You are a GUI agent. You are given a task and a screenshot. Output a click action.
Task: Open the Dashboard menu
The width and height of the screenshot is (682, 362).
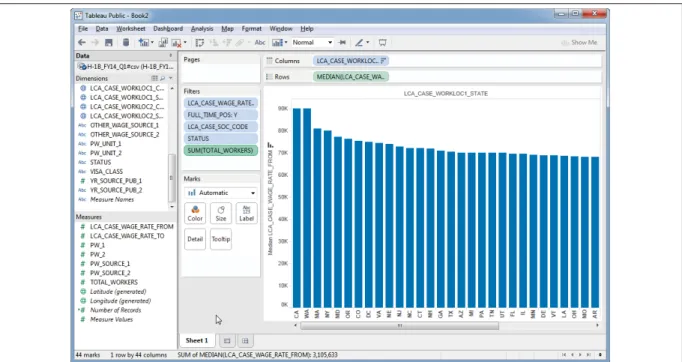pyautogui.click(x=168, y=29)
